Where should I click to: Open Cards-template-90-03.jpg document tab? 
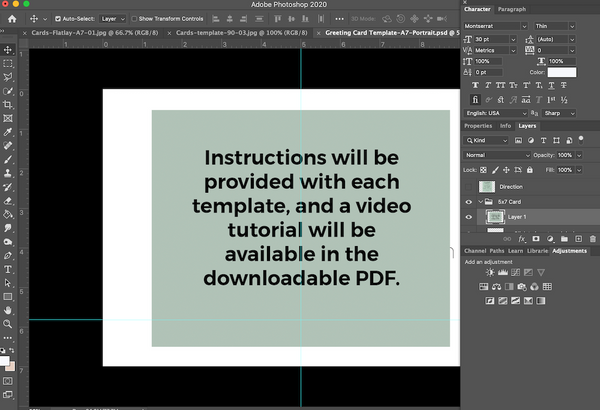pyautogui.click(x=241, y=33)
